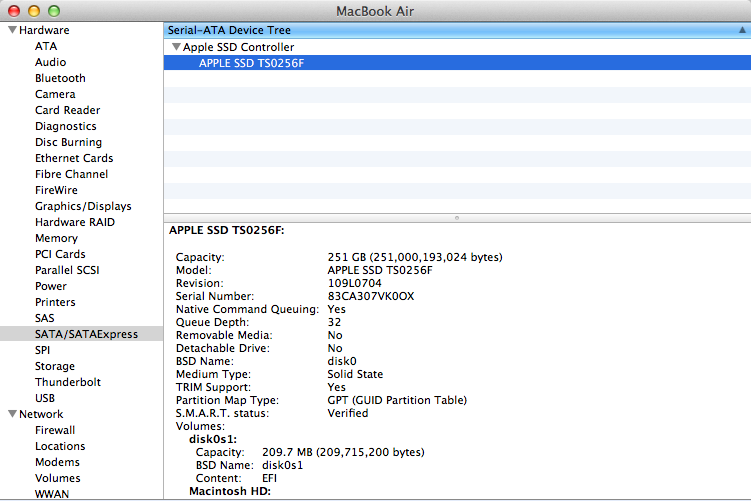Select the APPLE SSD TS0256F device row
Image resolution: width=751 pixels, height=501 pixels.
pyautogui.click(x=457, y=63)
